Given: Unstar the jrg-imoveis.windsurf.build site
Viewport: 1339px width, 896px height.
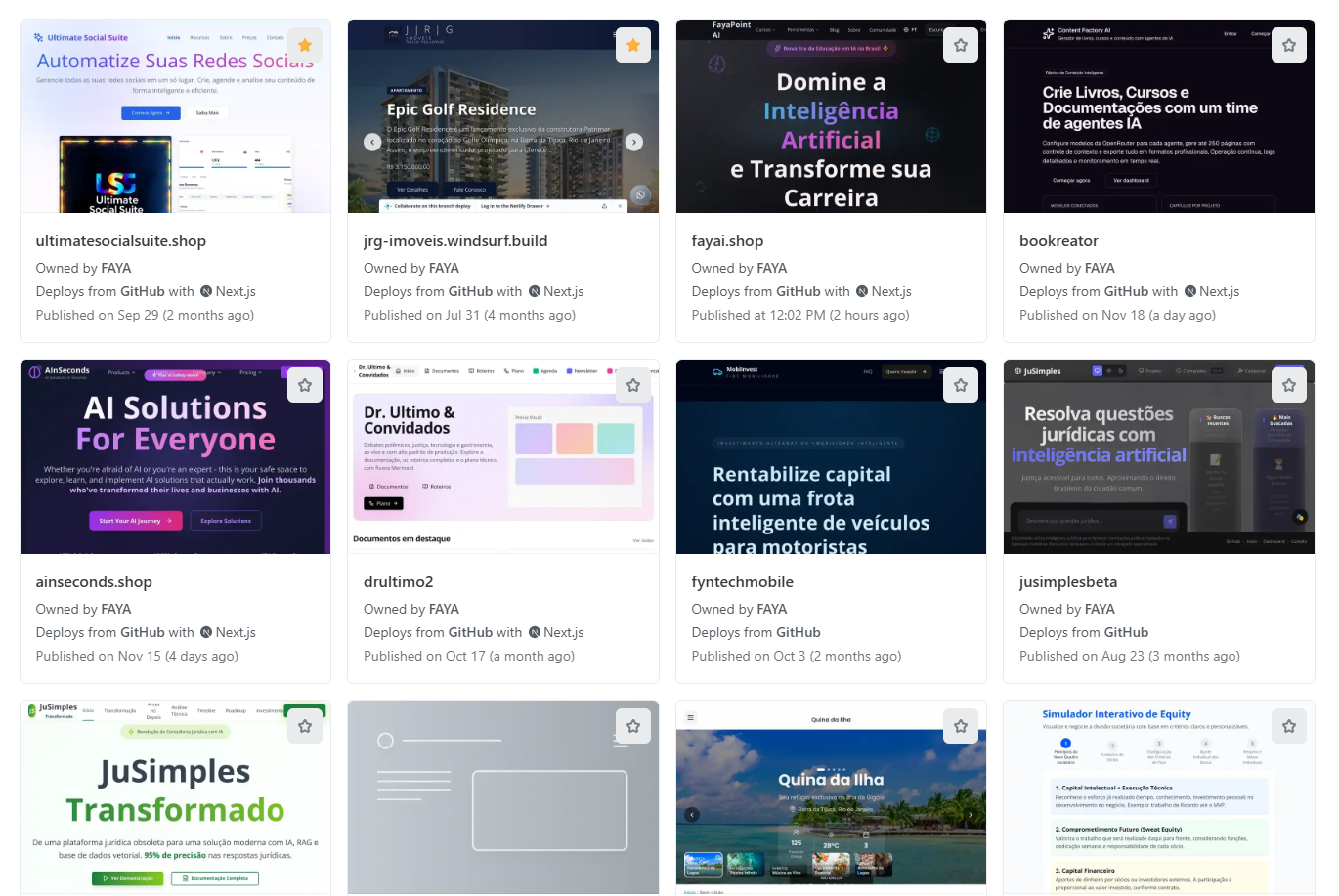Looking at the screenshot, I should click(633, 45).
